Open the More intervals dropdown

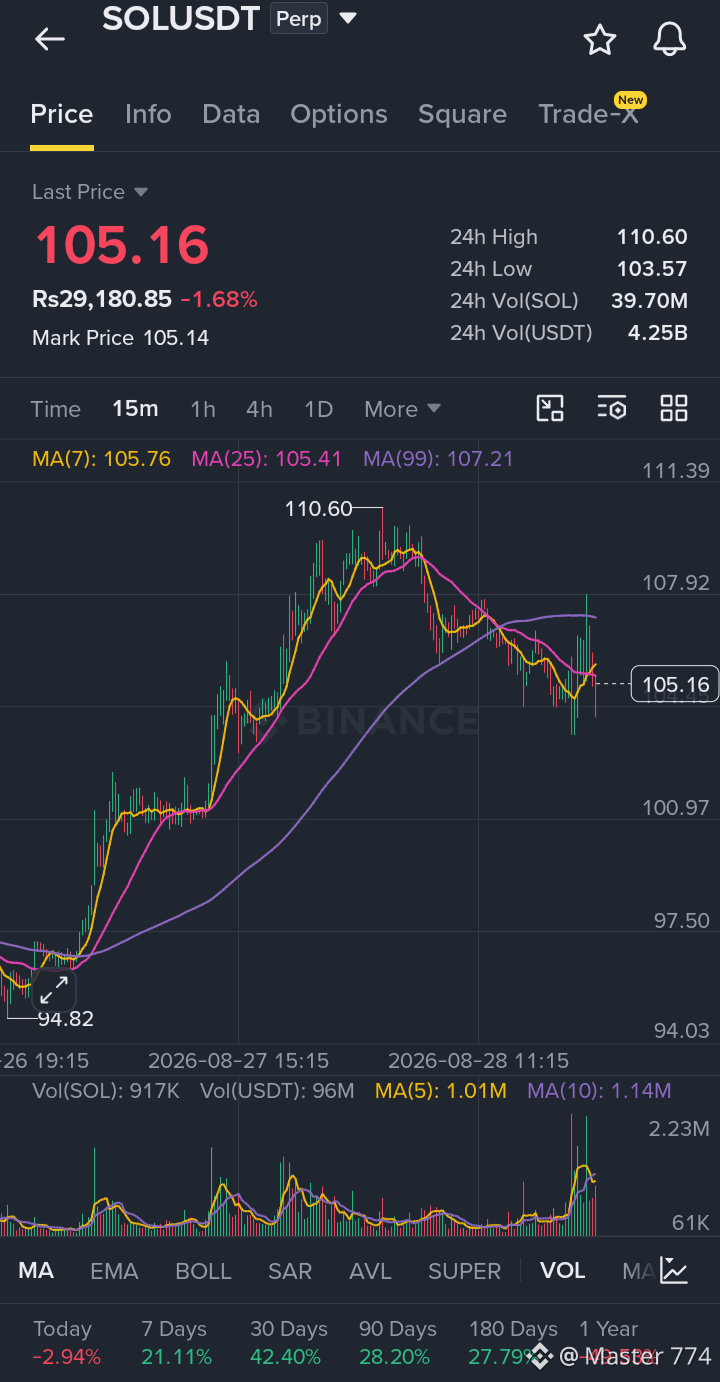pos(402,409)
